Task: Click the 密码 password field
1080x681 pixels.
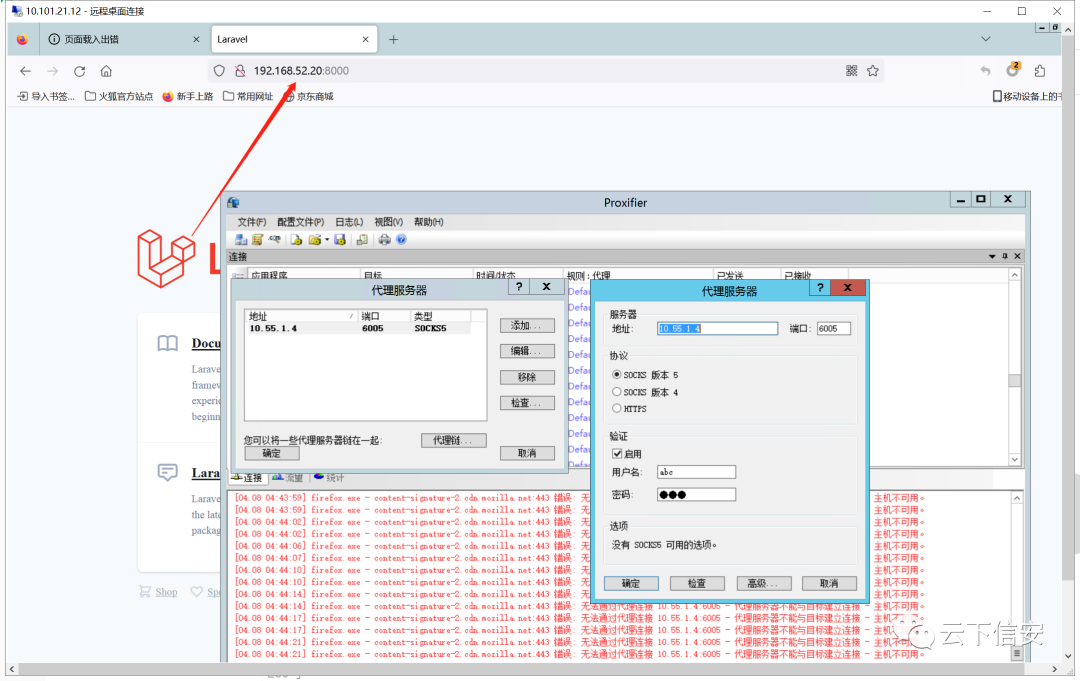Action: click(696, 494)
